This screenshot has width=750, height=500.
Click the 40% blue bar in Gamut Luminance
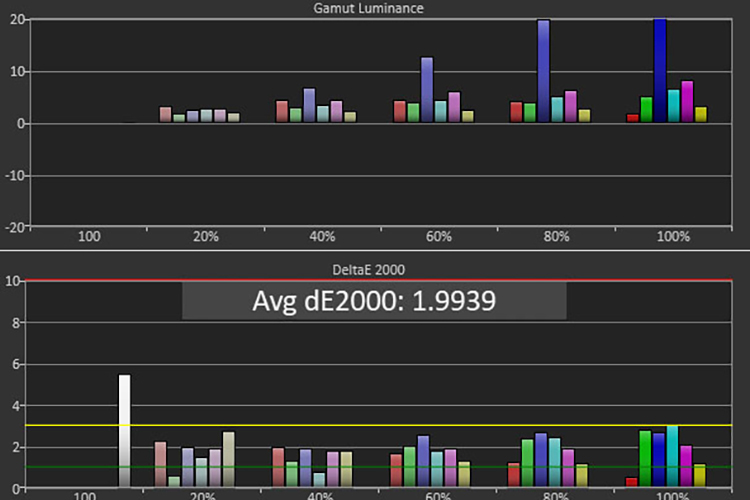click(x=309, y=105)
